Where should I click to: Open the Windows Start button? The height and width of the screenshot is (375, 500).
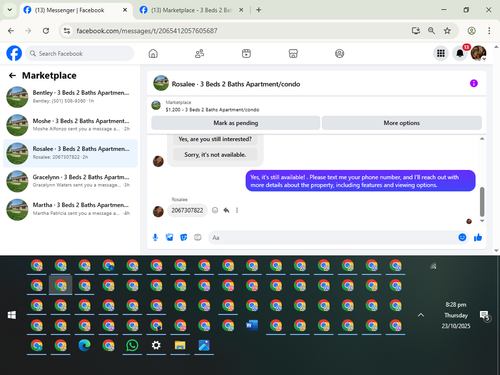[12, 315]
